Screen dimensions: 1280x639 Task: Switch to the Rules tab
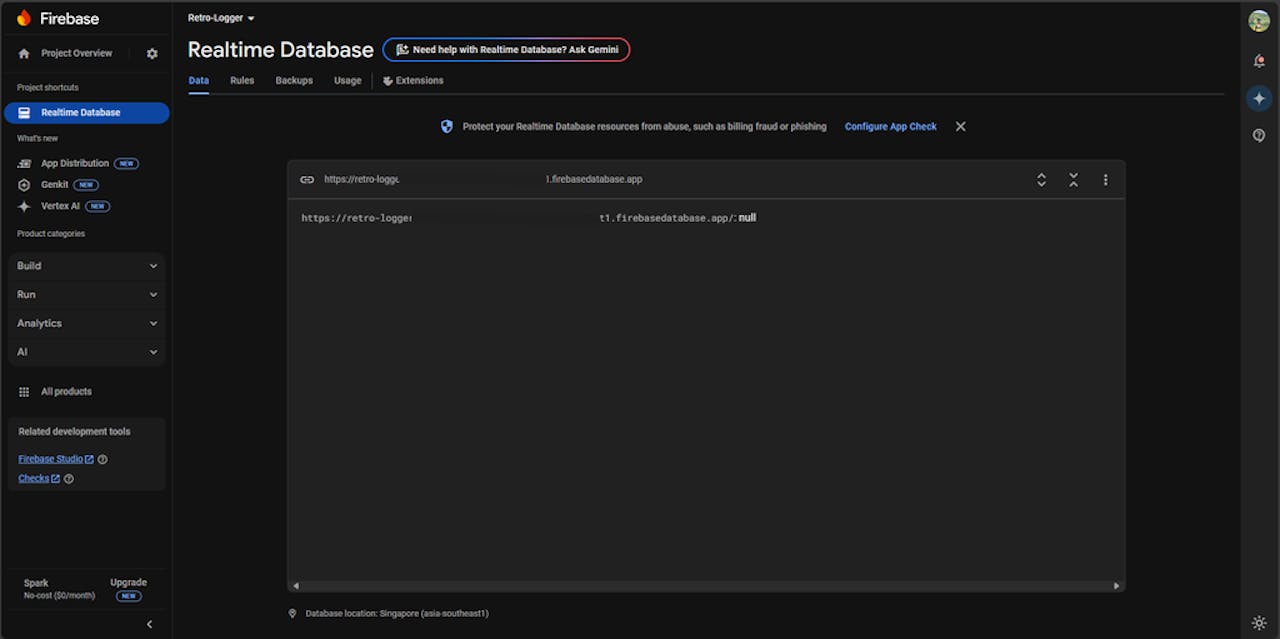(242, 81)
